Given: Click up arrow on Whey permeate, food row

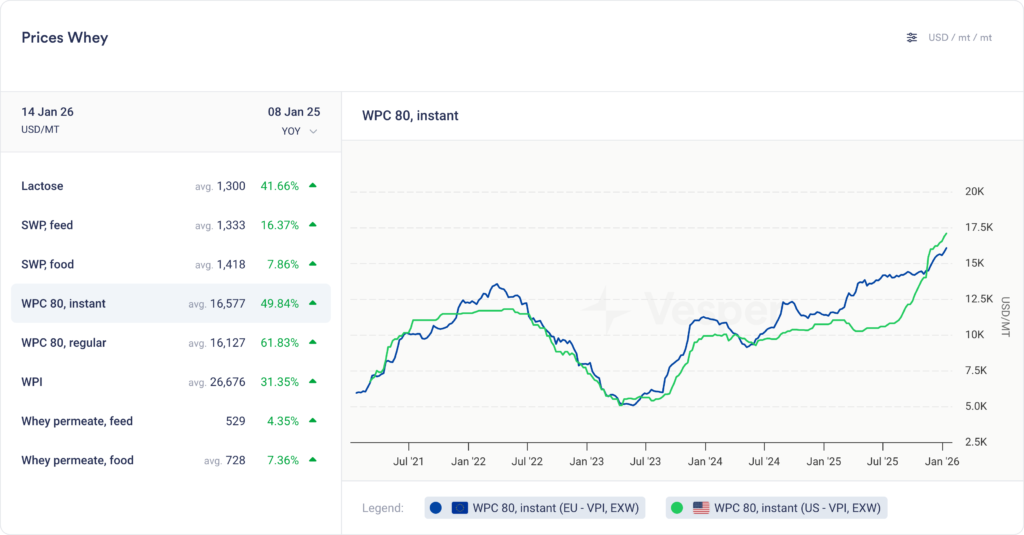Looking at the screenshot, I should [x=313, y=460].
